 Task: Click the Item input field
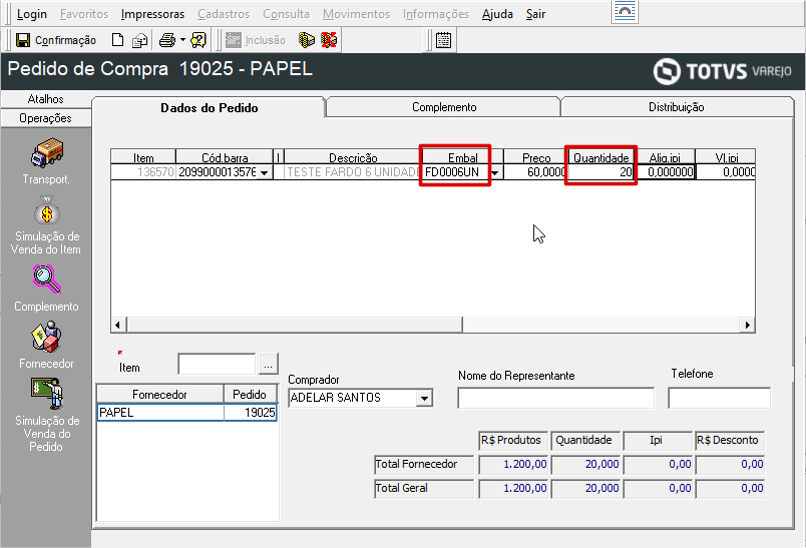tap(216, 364)
